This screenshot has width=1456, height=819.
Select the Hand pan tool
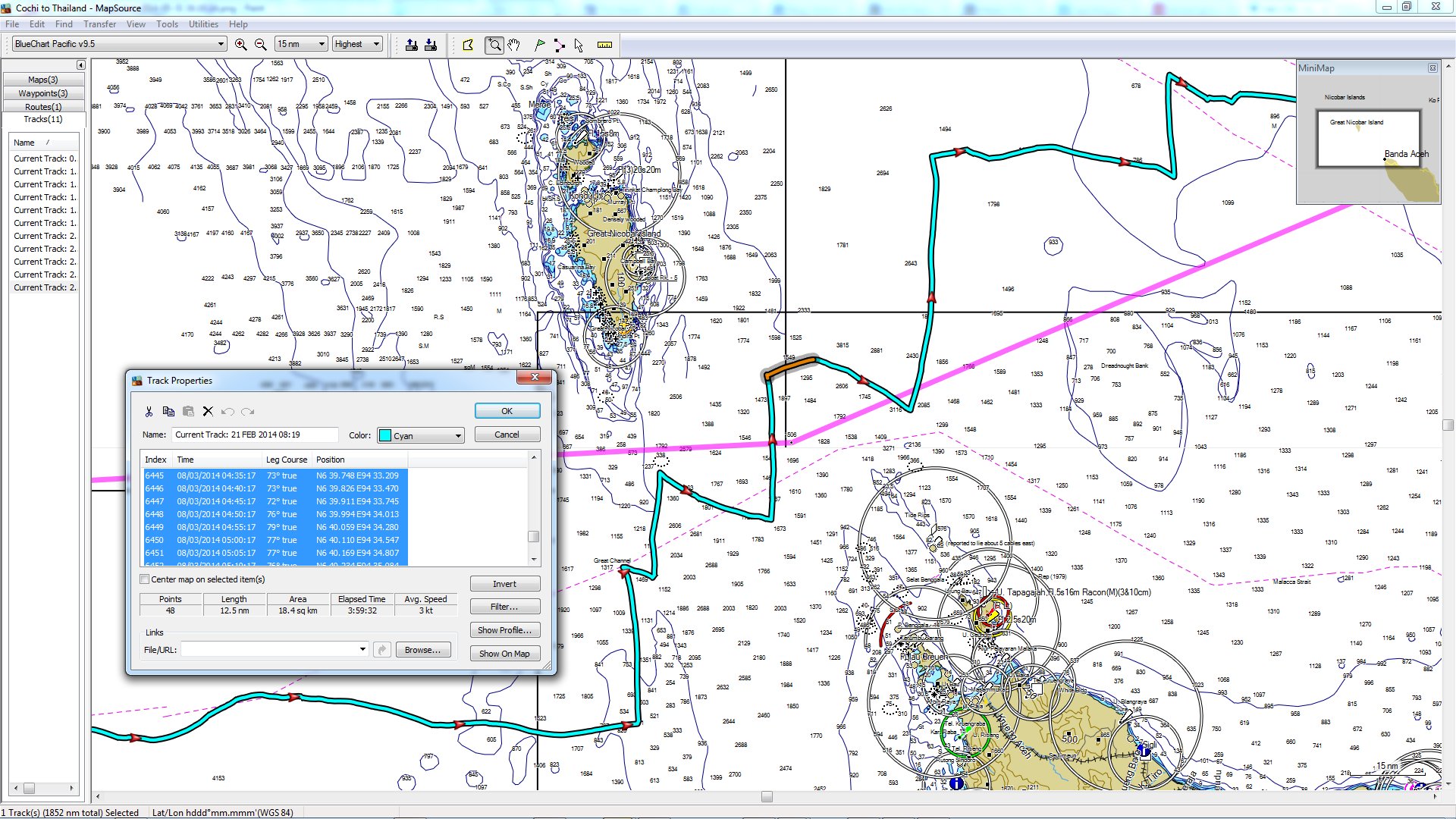click(514, 45)
